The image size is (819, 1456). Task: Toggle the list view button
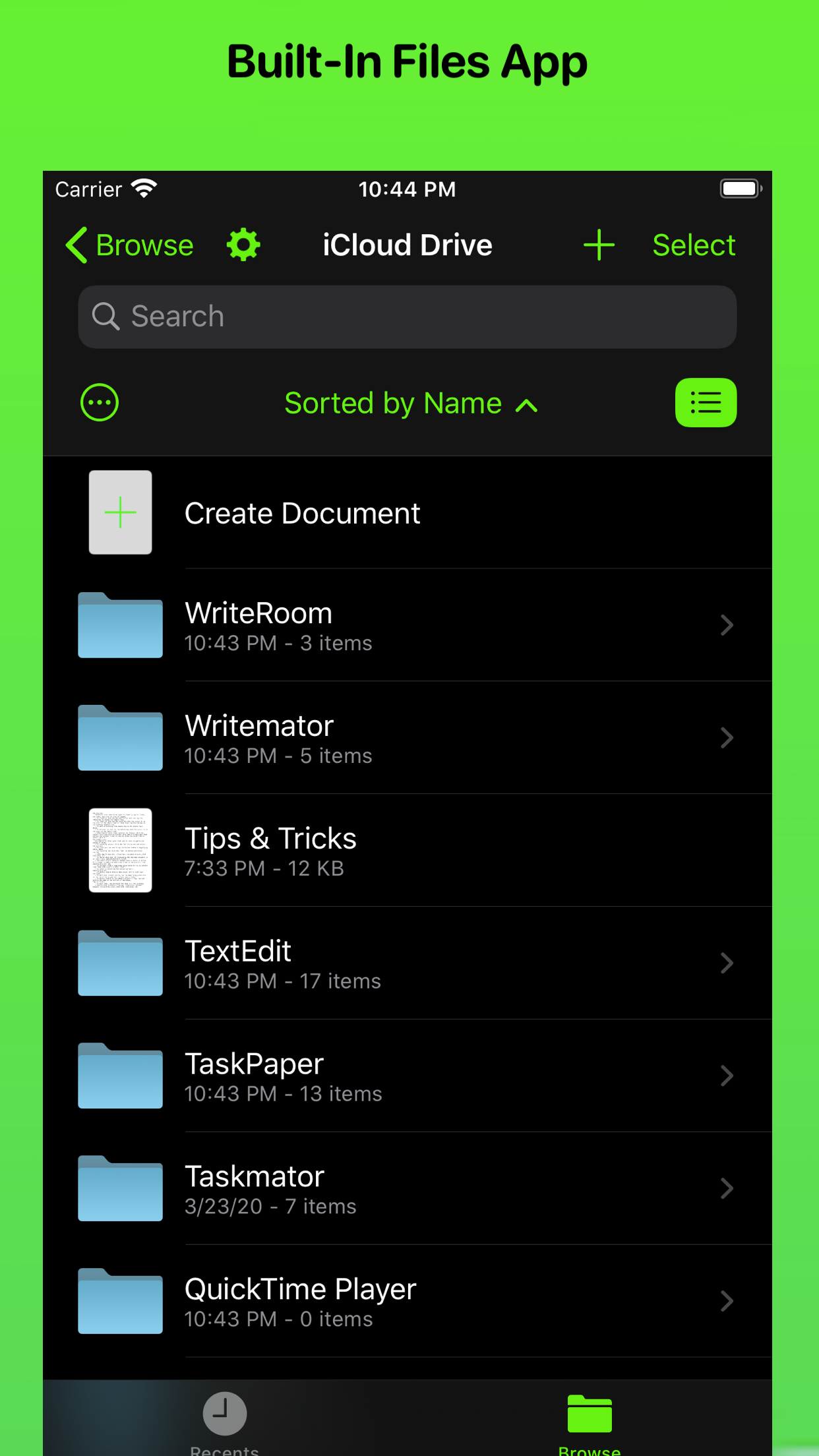point(706,402)
